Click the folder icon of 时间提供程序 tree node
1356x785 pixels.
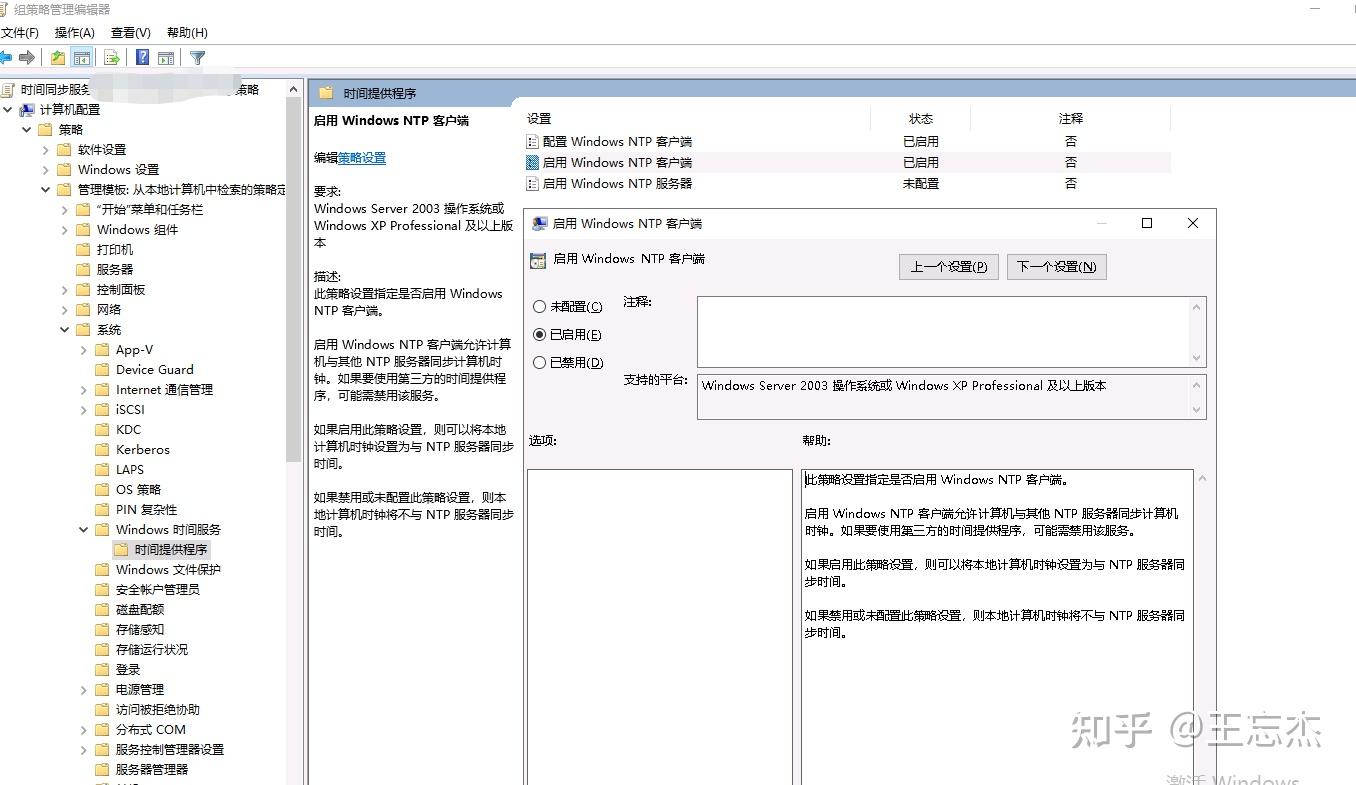pos(121,550)
